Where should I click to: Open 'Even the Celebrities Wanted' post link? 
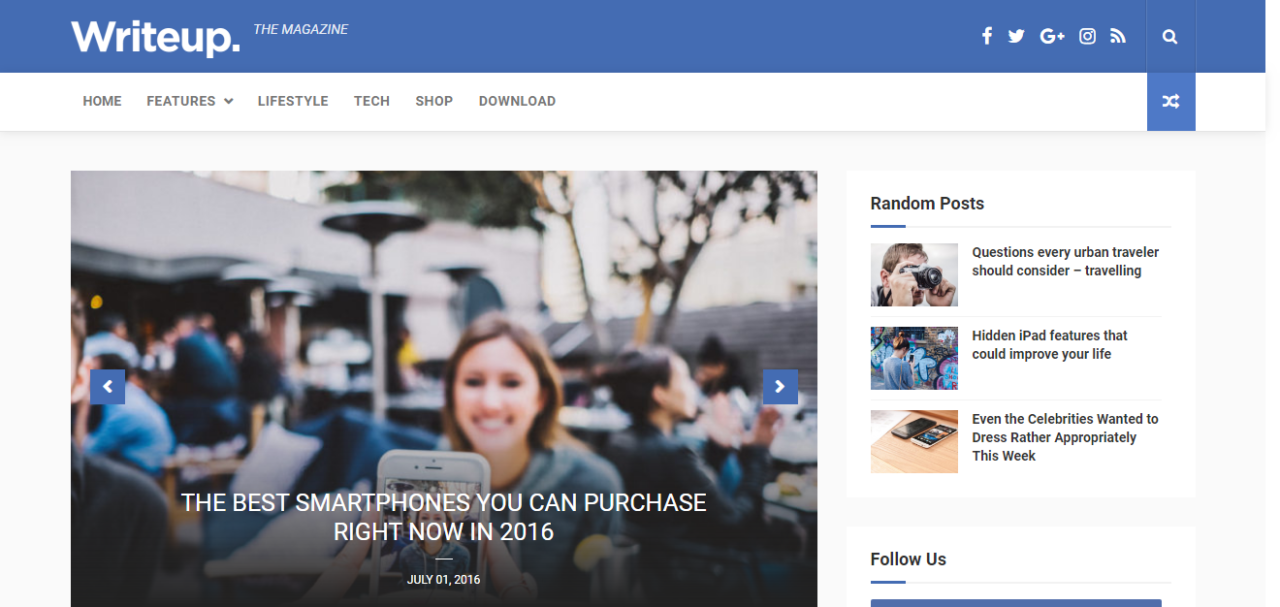pos(1065,437)
